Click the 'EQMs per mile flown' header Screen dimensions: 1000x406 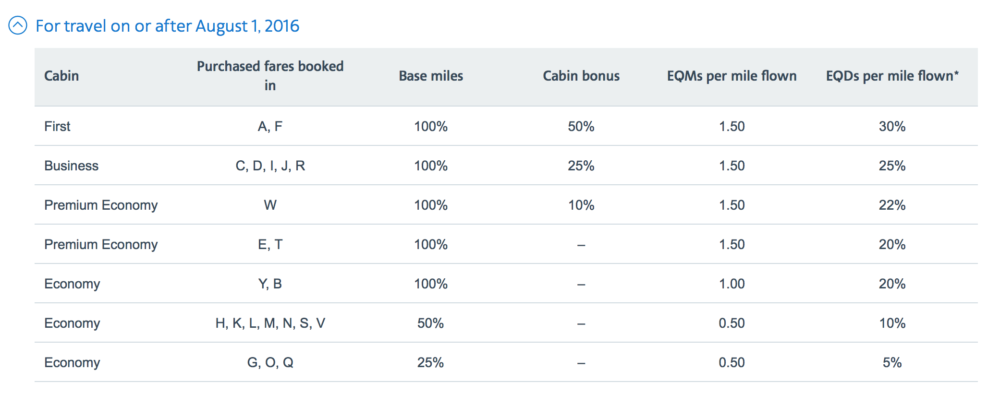732,76
